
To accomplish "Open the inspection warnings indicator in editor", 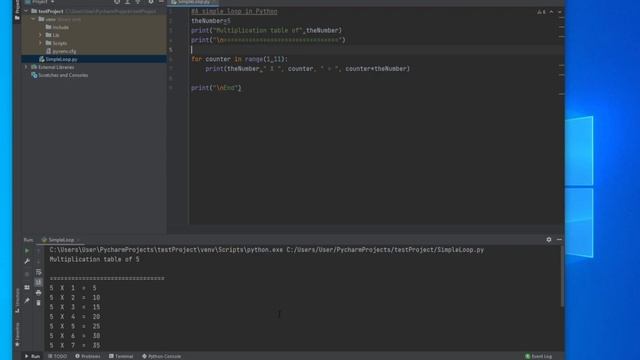I will (541, 12).
